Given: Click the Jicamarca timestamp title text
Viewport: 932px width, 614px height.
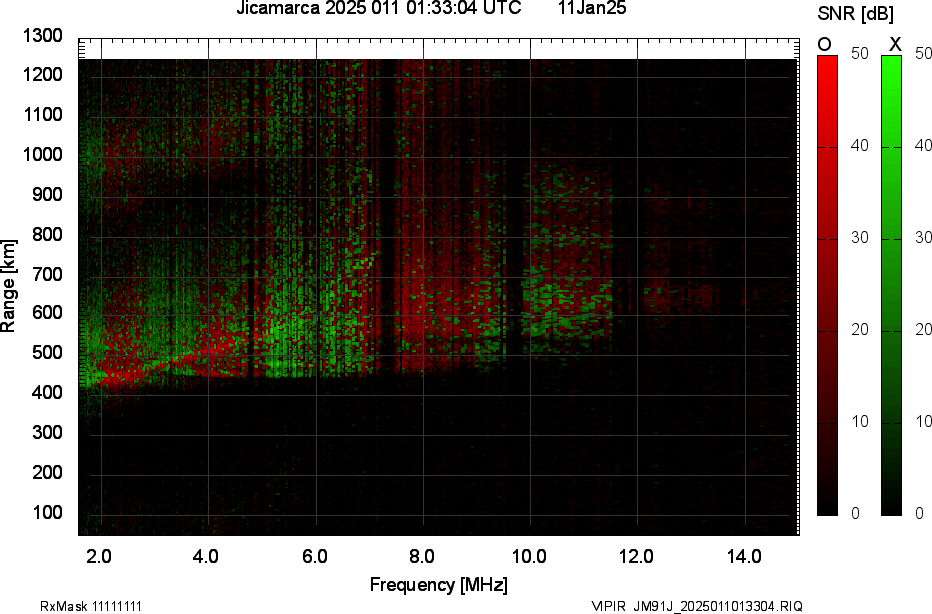Looking at the screenshot, I should [378, 9].
